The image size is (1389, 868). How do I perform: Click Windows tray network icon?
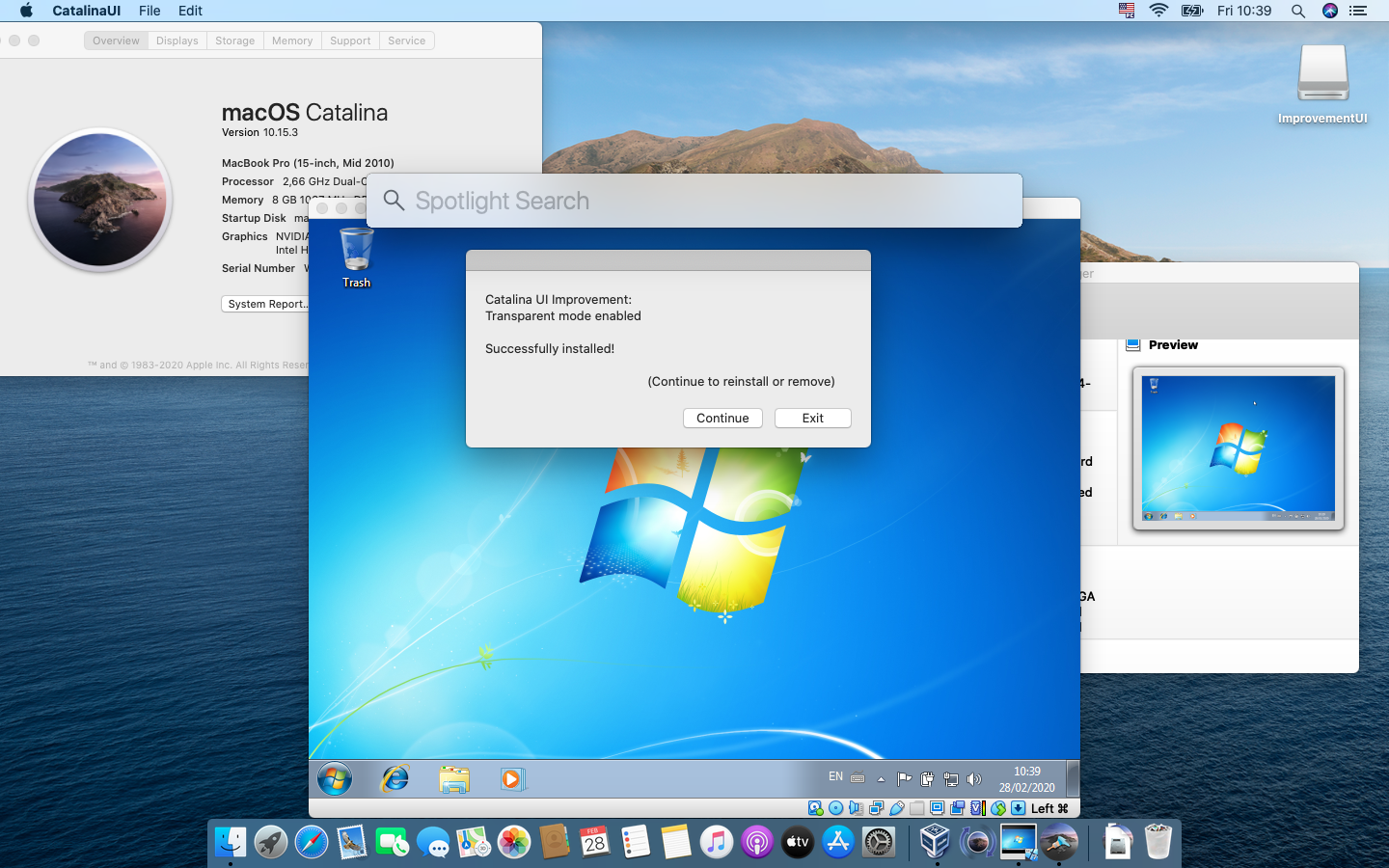pos(950,779)
